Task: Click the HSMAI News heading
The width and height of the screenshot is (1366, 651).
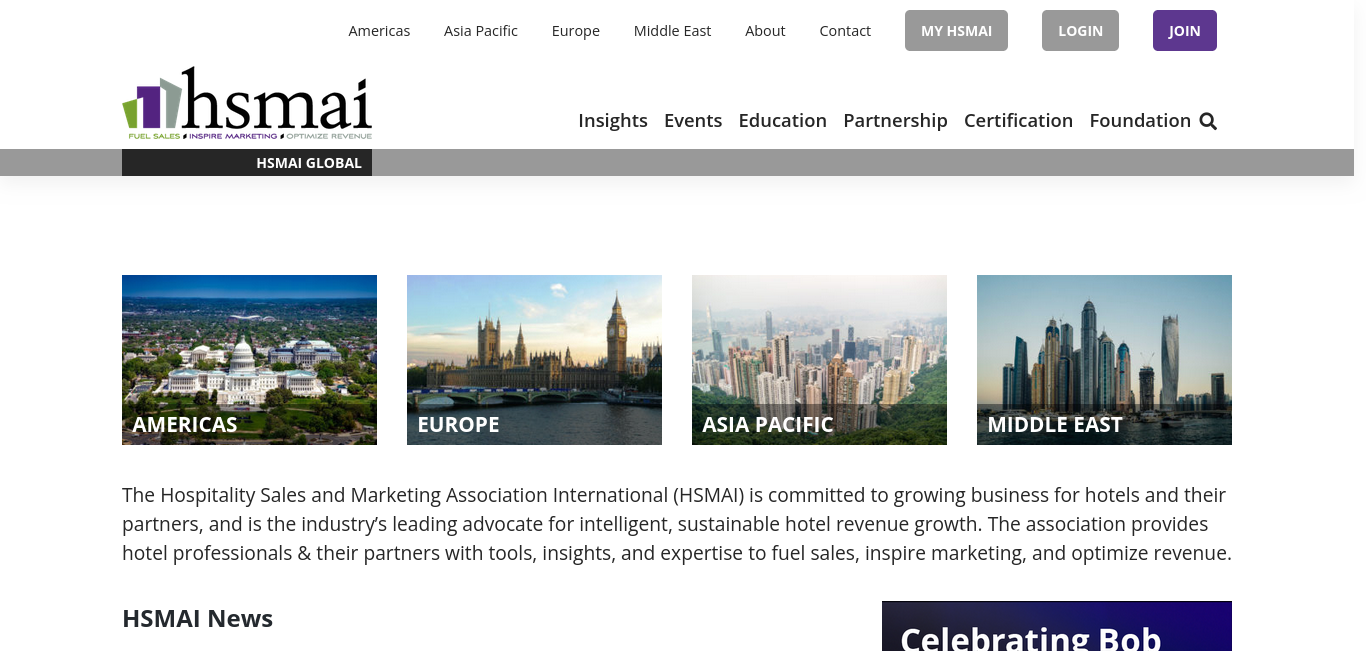Action: (197, 619)
